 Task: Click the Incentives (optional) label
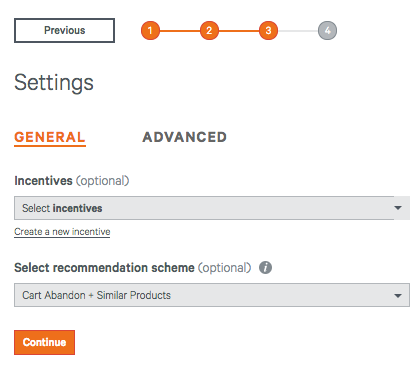point(72,181)
